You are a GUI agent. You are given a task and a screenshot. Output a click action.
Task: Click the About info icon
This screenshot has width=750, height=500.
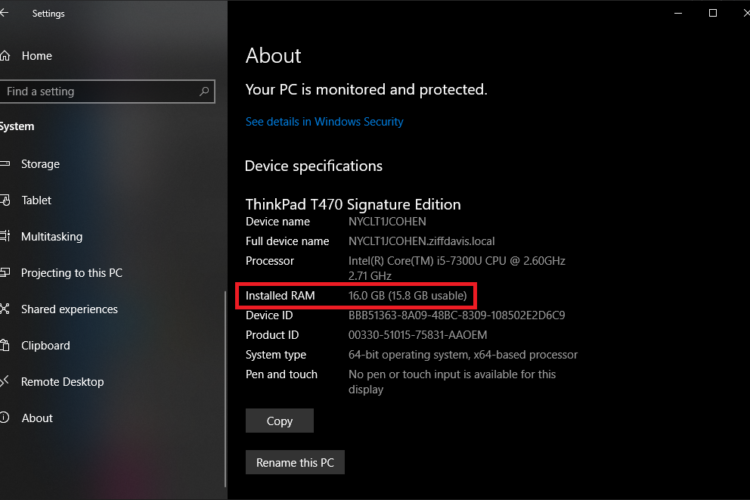tap(4, 418)
